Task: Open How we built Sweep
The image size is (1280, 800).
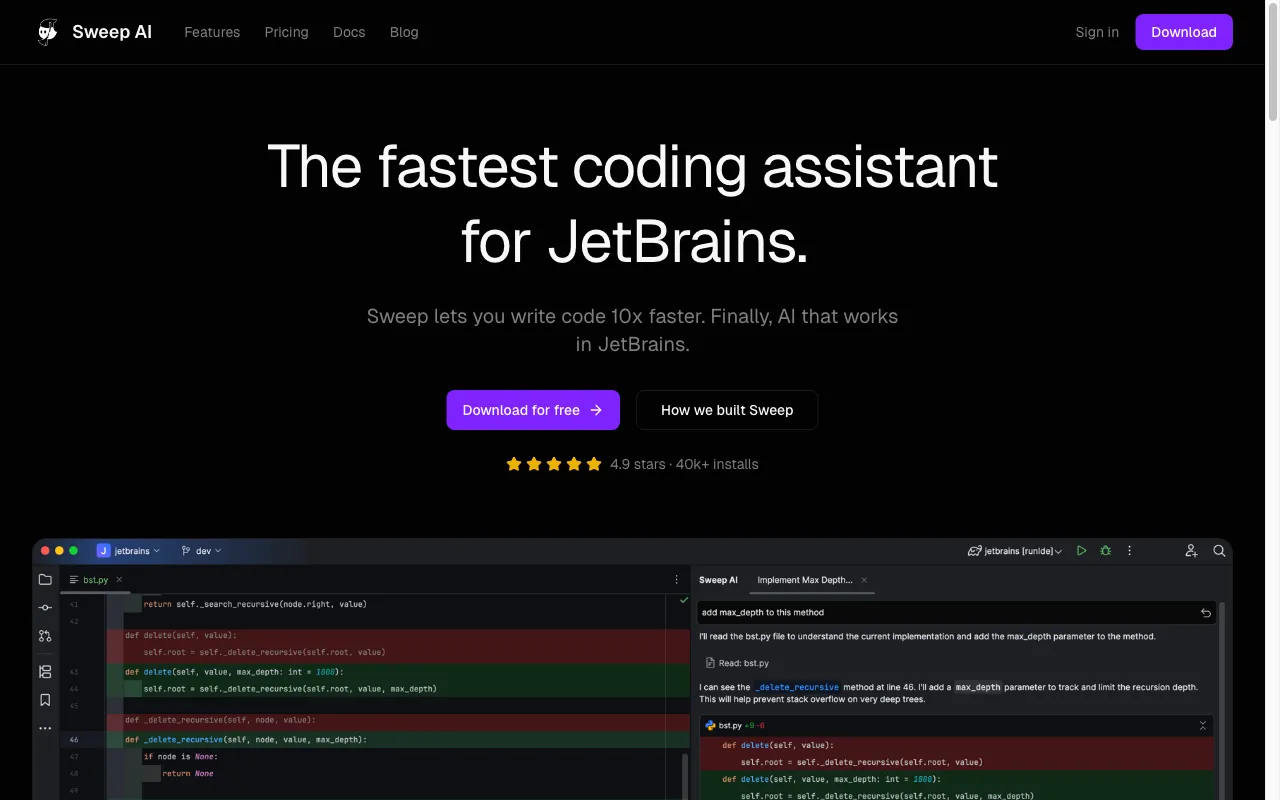Action: [727, 410]
